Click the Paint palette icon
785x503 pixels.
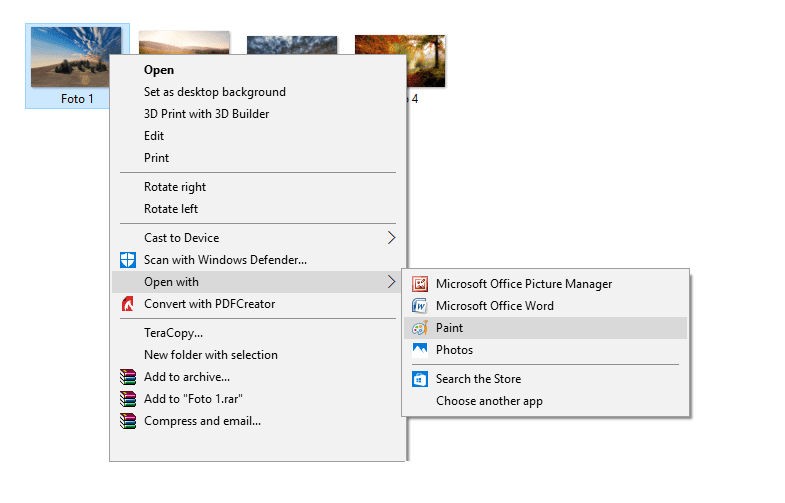coord(420,328)
